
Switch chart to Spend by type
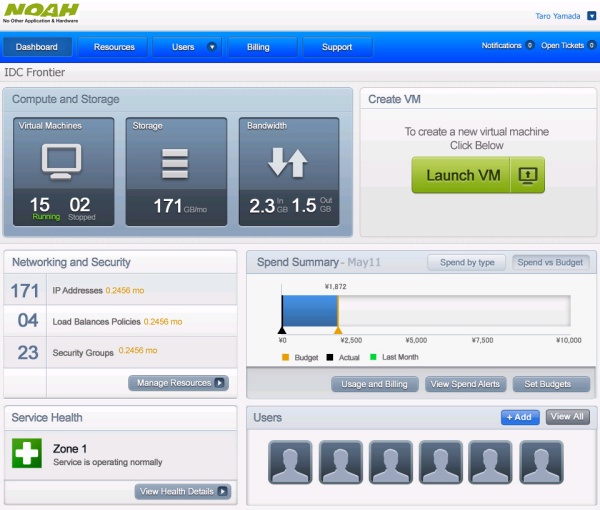pos(466,263)
